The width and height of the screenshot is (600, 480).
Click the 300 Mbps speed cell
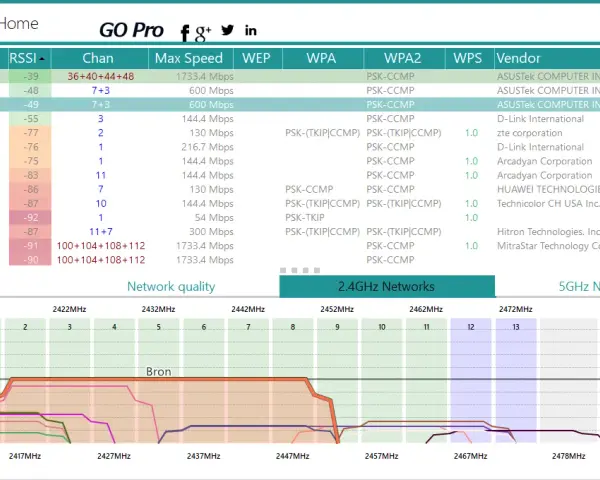[x=211, y=232]
